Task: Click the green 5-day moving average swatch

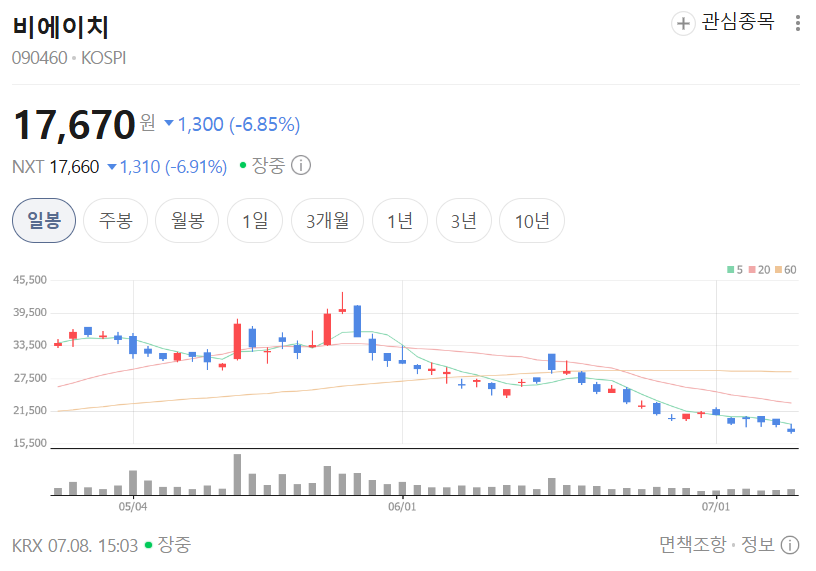Action: 731,270
